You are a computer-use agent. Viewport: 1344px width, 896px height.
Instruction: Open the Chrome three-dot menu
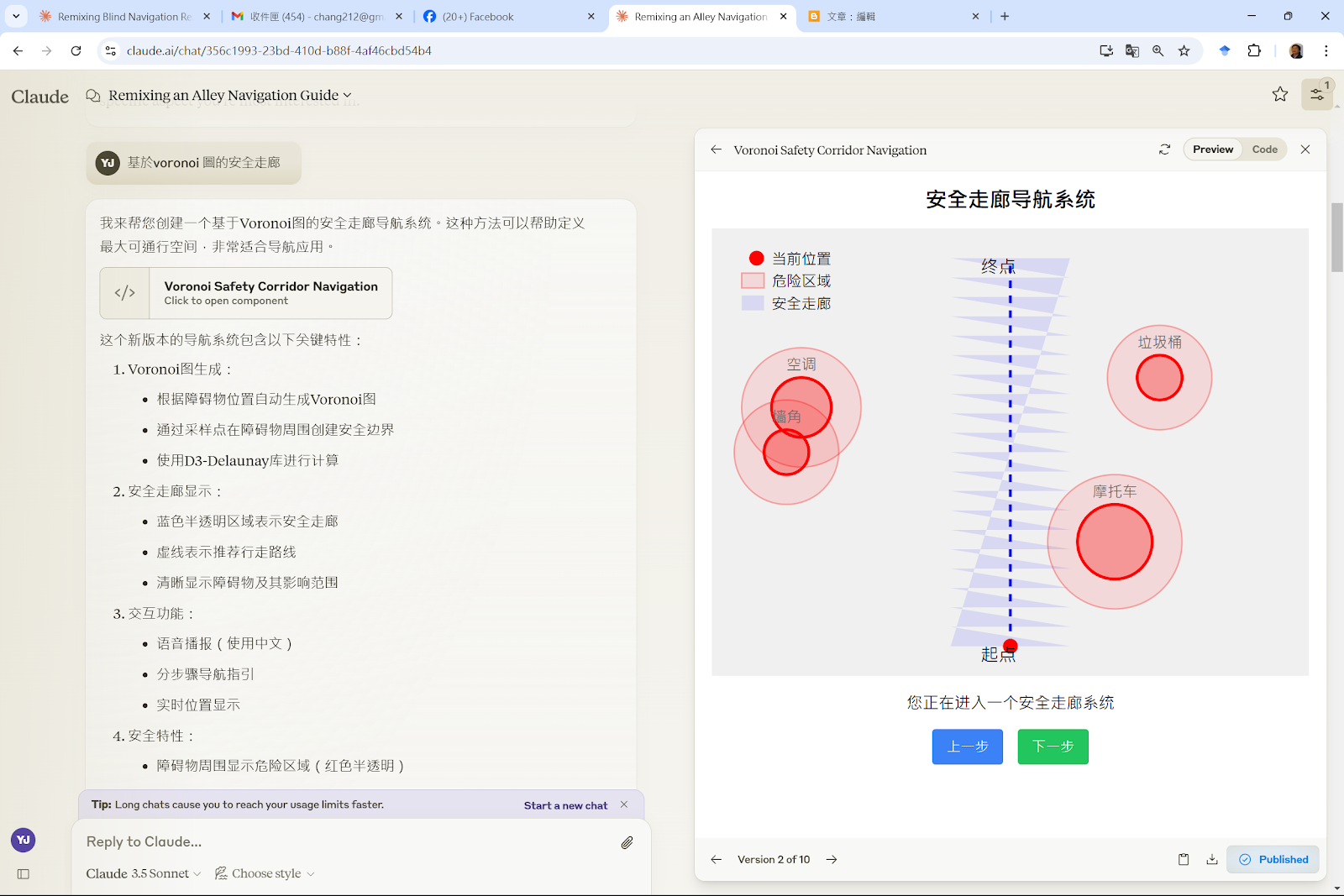[x=1326, y=51]
